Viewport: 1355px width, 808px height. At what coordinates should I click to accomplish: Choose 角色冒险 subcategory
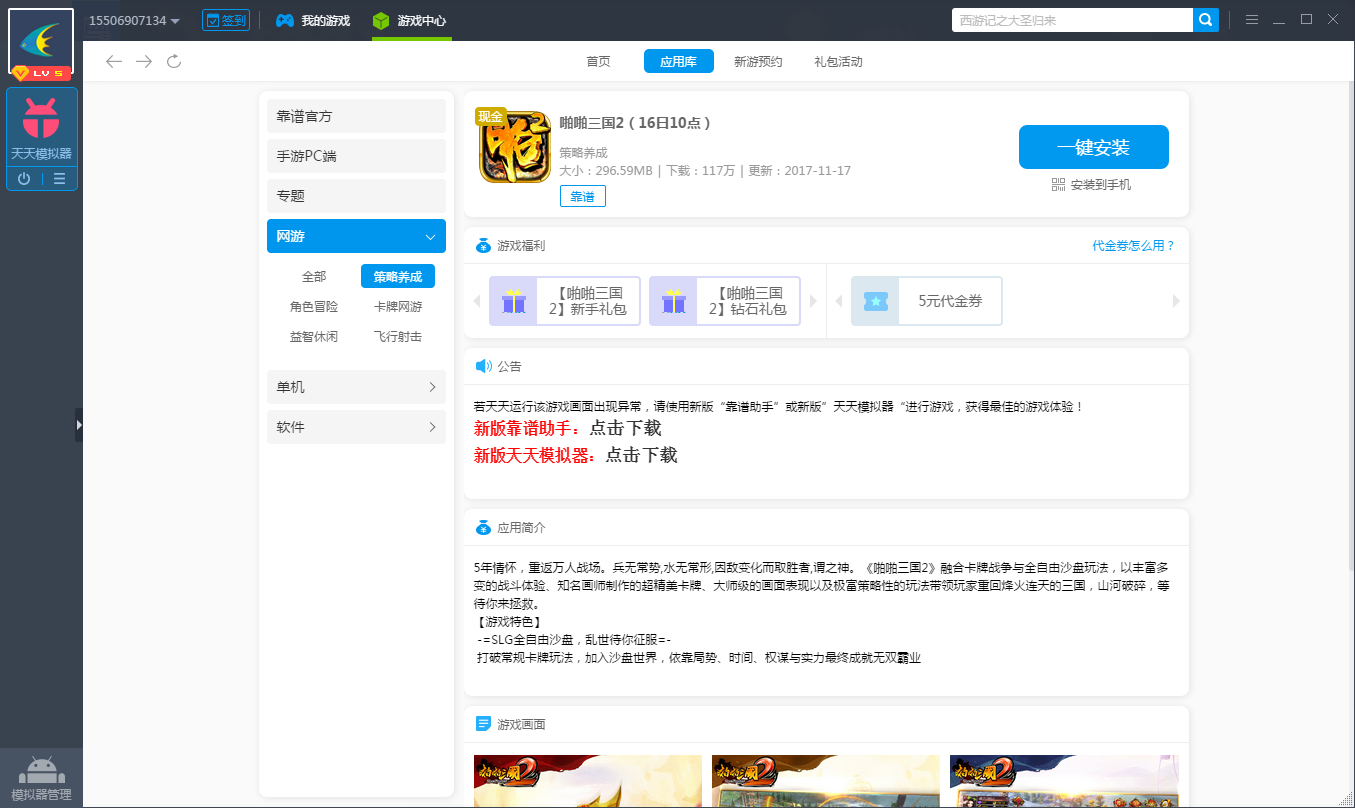click(314, 307)
